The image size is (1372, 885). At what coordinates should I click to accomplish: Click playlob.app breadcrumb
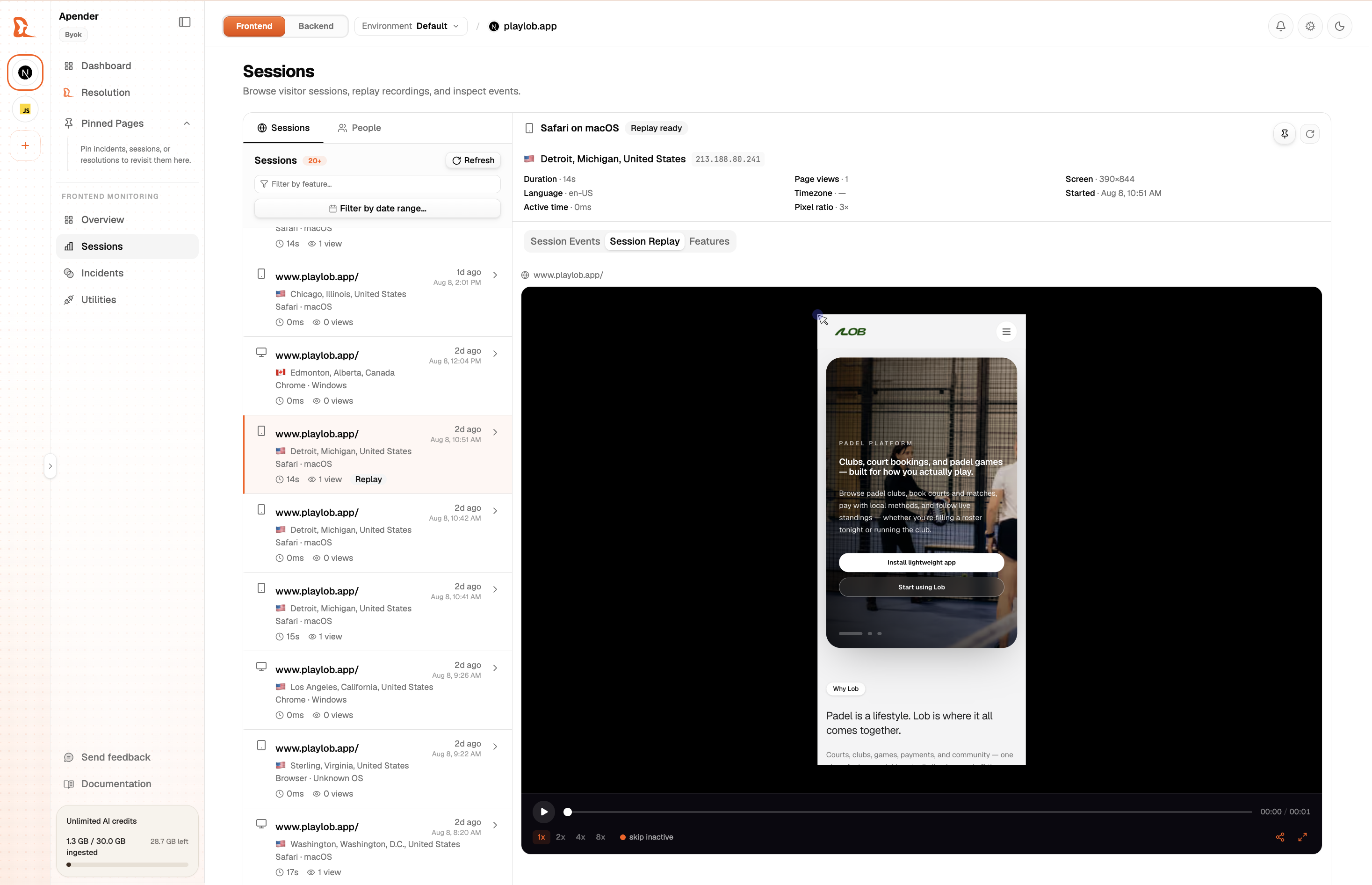pyautogui.click(x=522, y=26)
